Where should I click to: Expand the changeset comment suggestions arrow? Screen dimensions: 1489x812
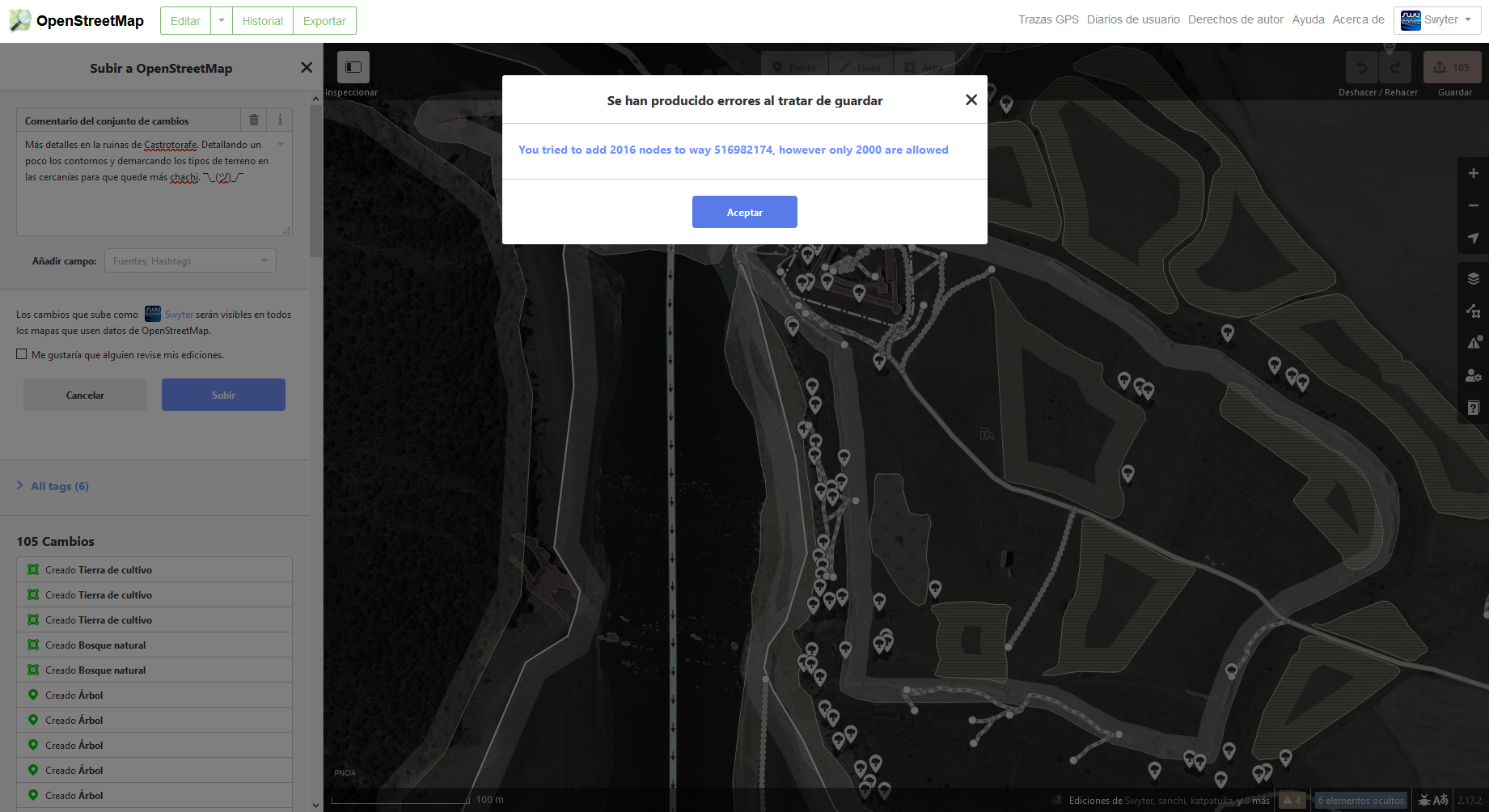point(281,145)
